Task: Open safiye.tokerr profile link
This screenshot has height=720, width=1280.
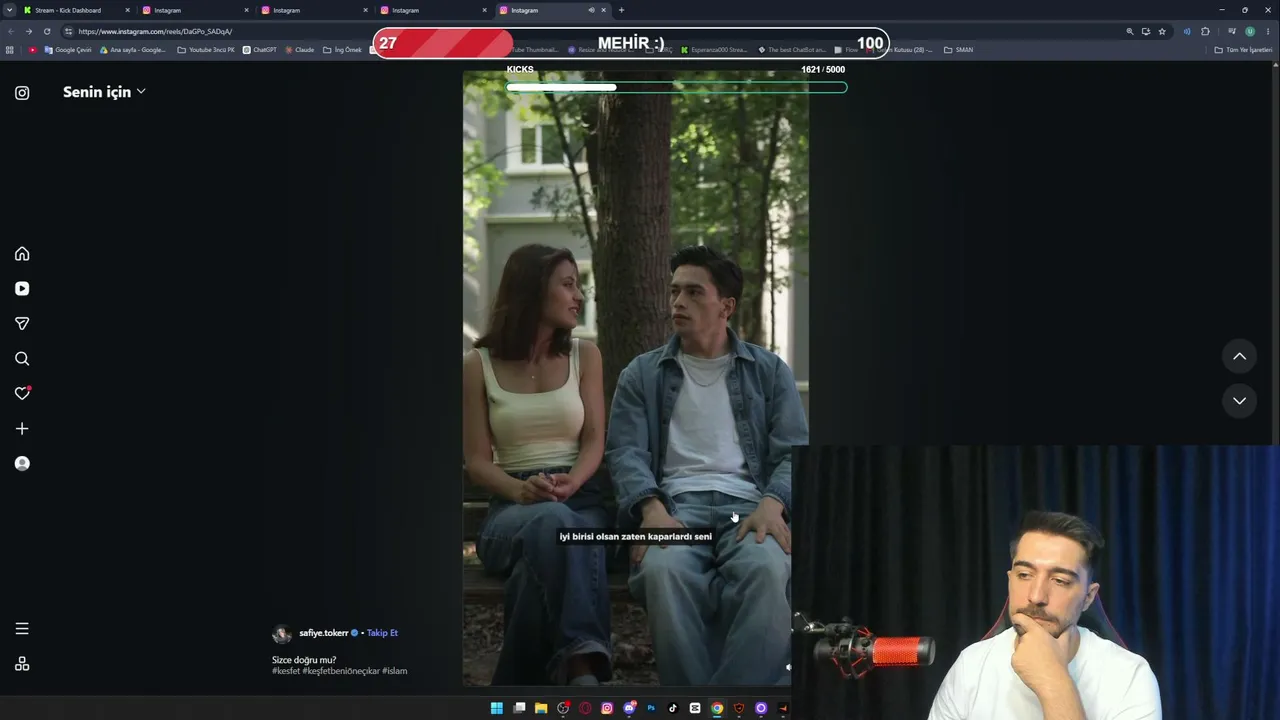Action: point(324,633)
